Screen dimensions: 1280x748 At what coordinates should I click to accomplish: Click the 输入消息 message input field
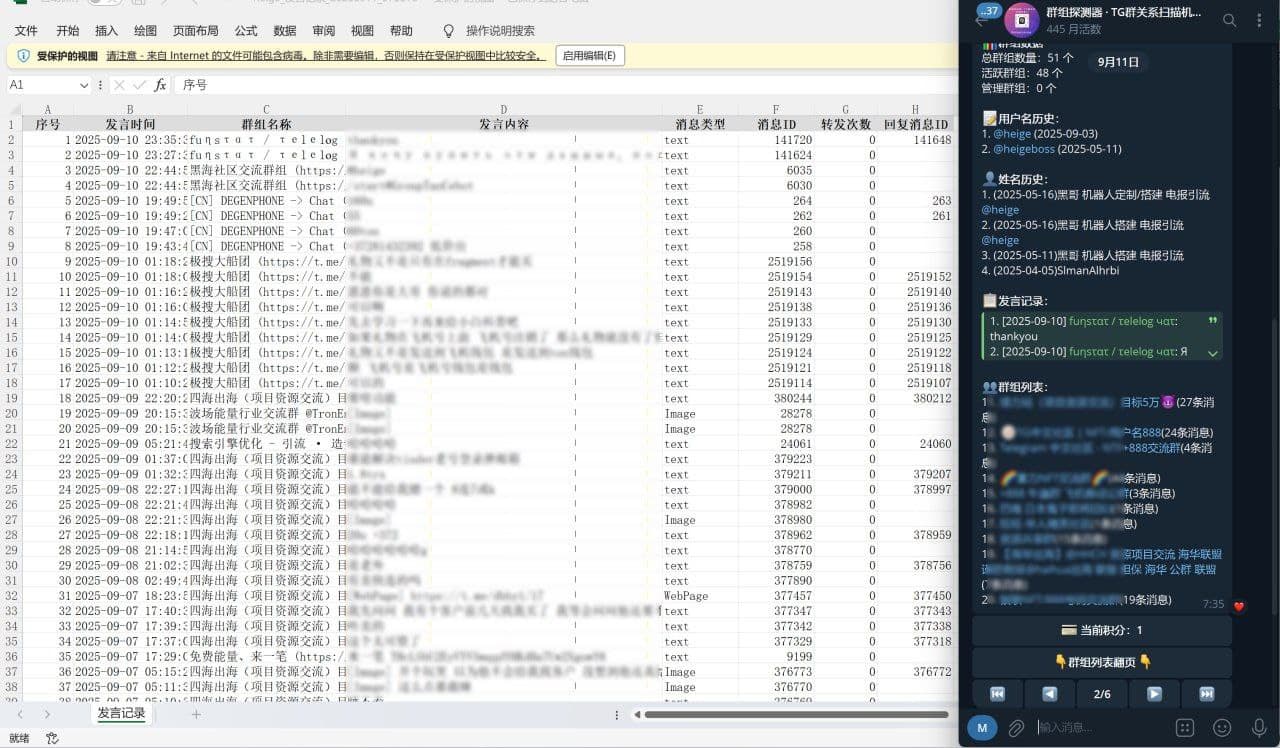click(1100, 728)
